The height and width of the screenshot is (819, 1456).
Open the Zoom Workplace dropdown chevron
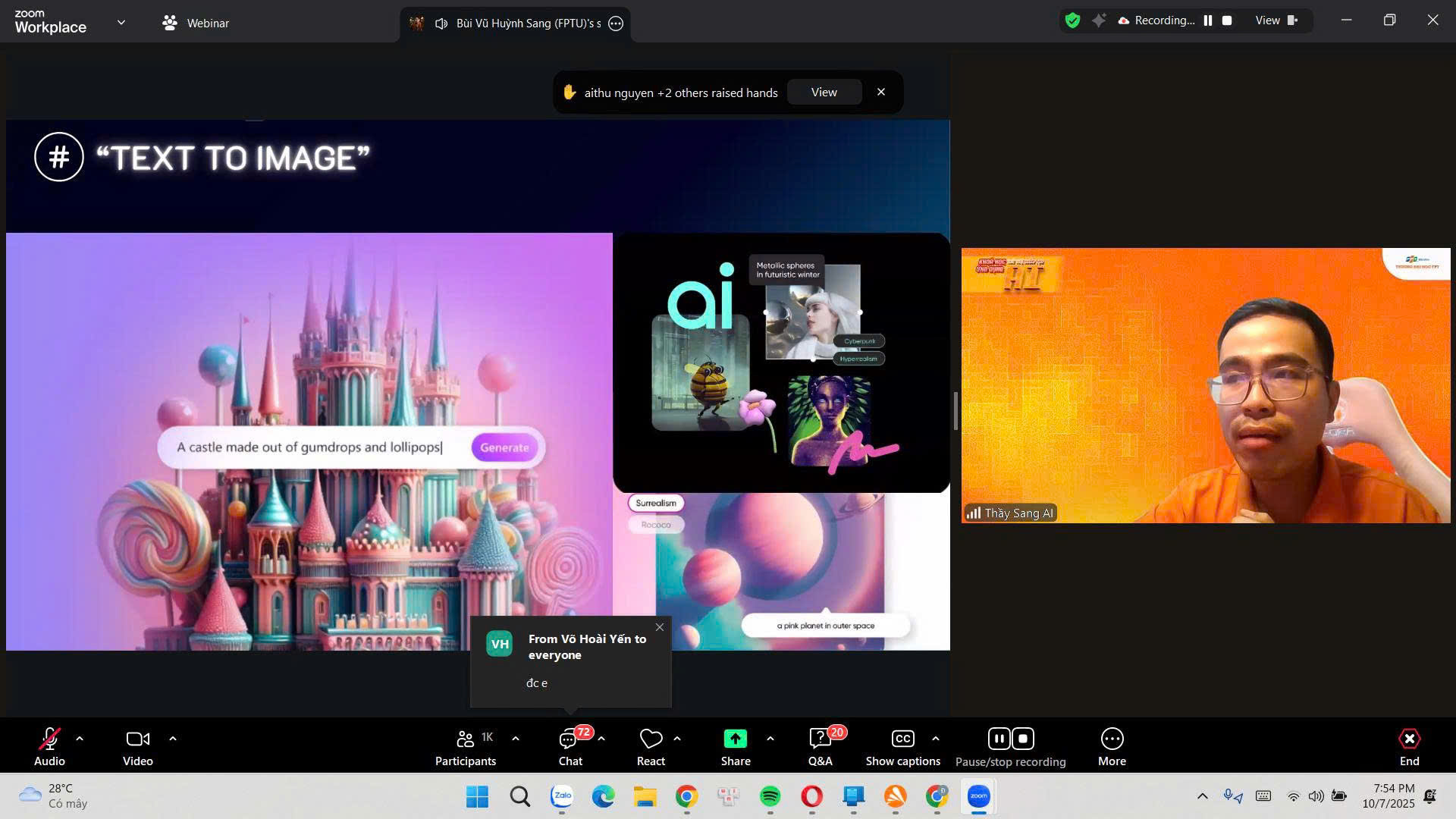121,23
